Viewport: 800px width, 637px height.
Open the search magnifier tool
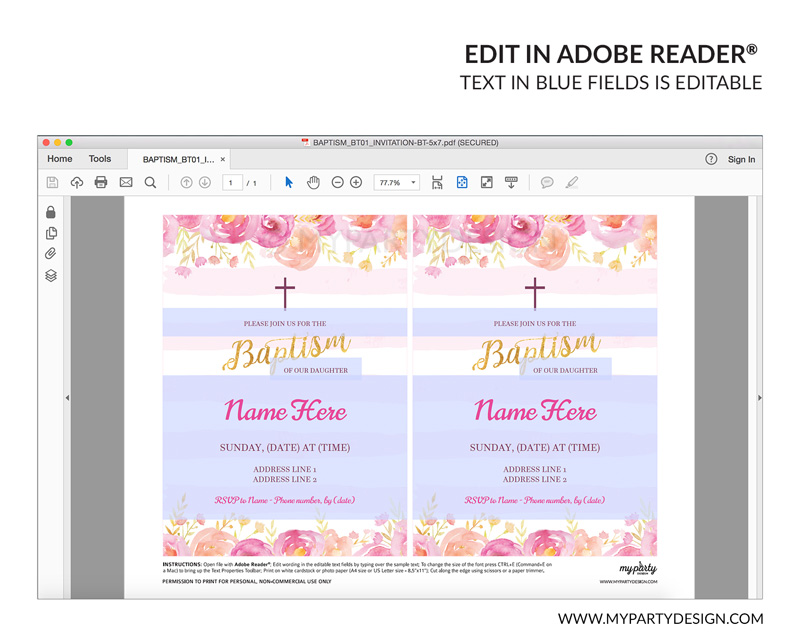[150, 183]
